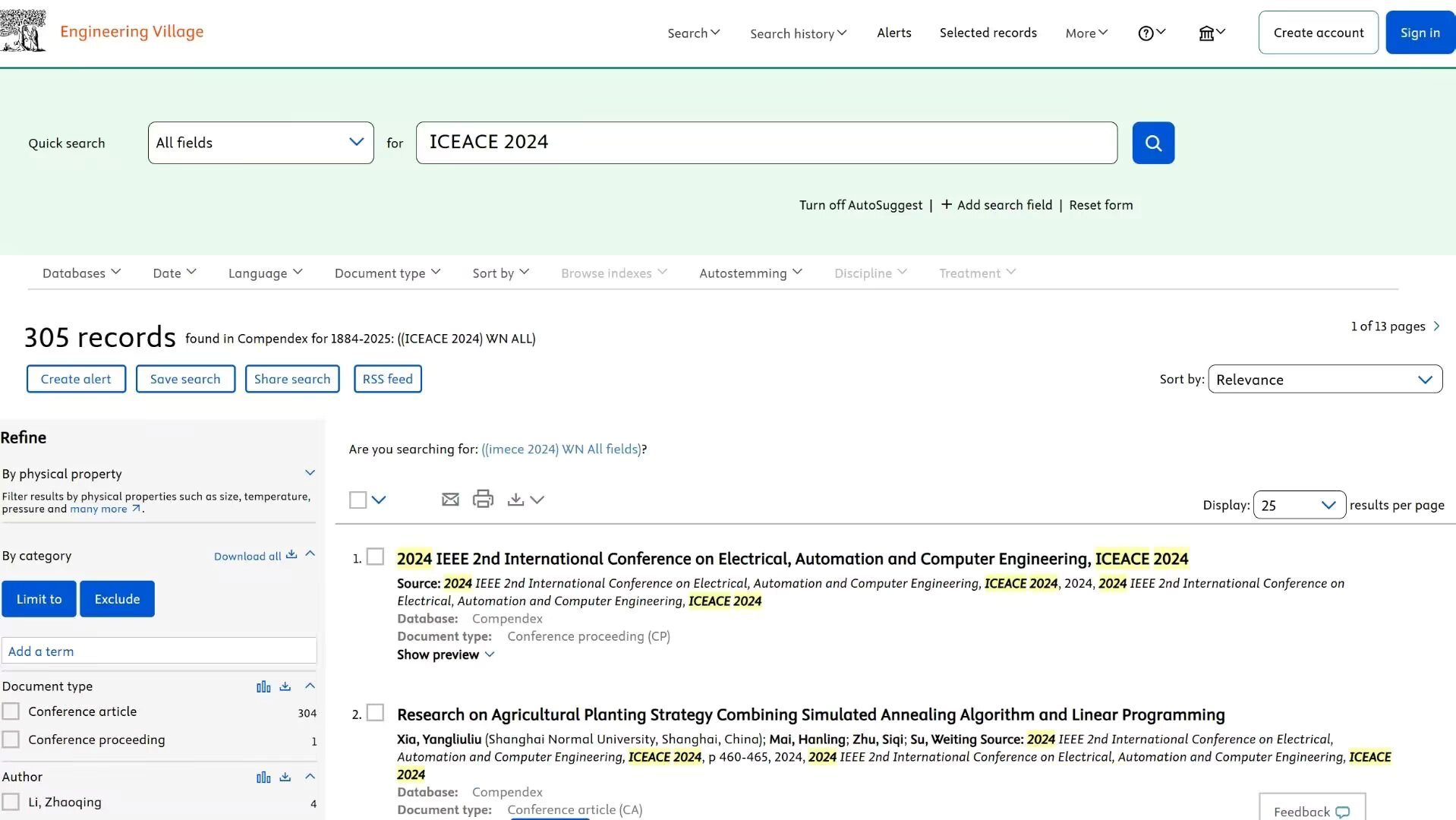Click RSS feed button

tap(388, 379)
